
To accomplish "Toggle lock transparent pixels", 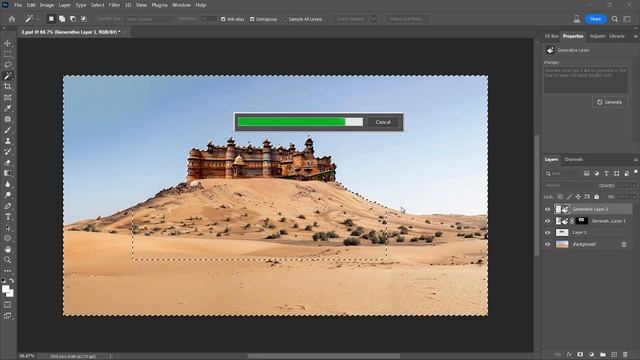I will 560,197.
